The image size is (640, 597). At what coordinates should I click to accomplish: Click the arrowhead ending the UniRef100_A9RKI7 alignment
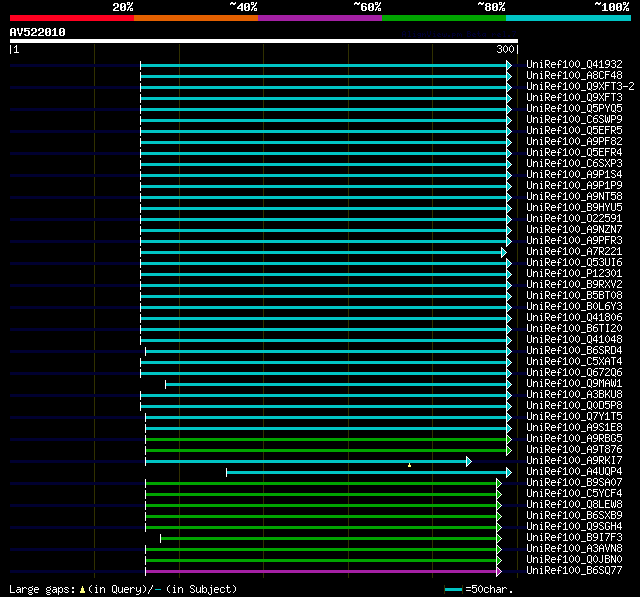coord(469,462)
